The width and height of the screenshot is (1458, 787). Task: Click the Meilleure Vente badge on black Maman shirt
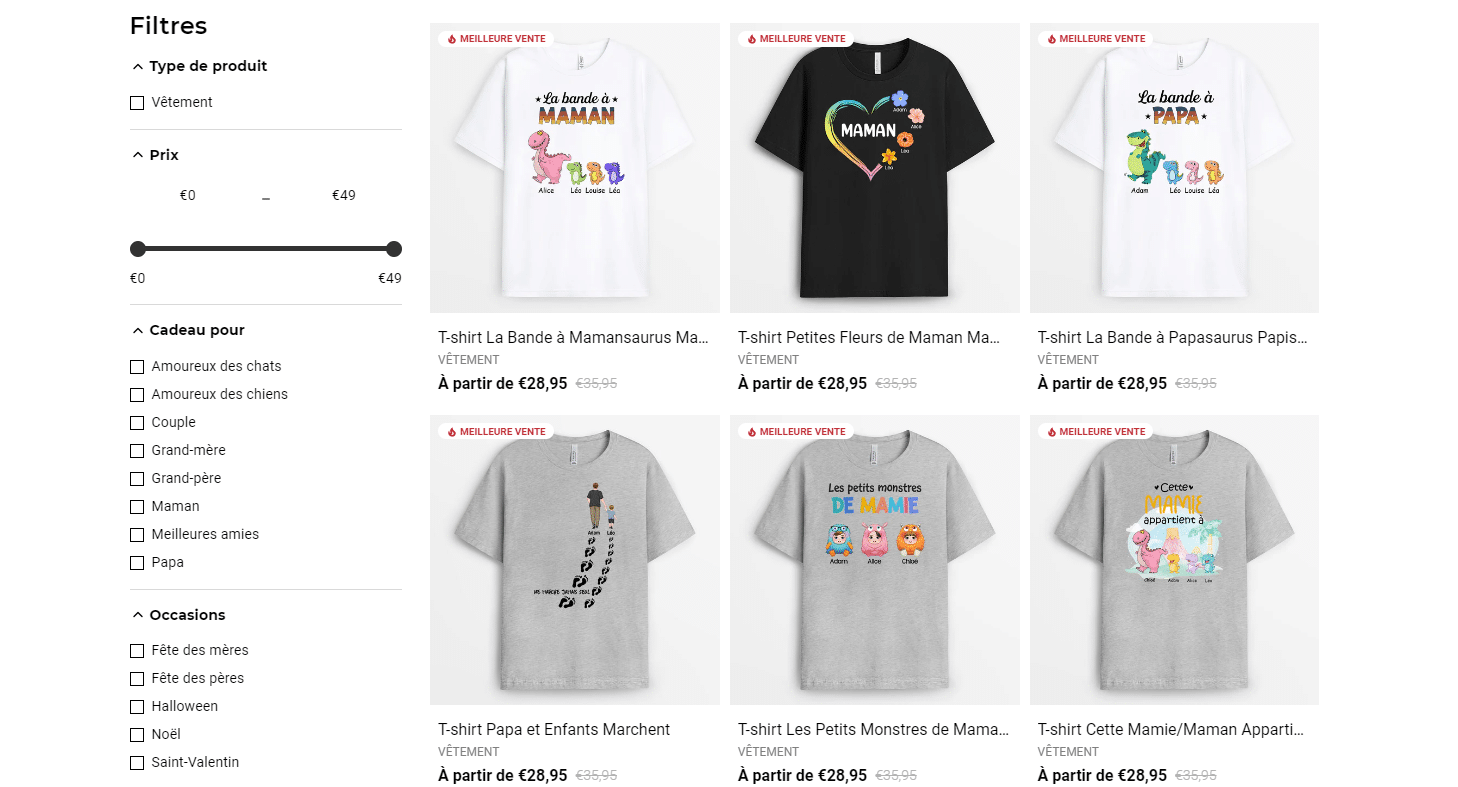pos(796,39)
